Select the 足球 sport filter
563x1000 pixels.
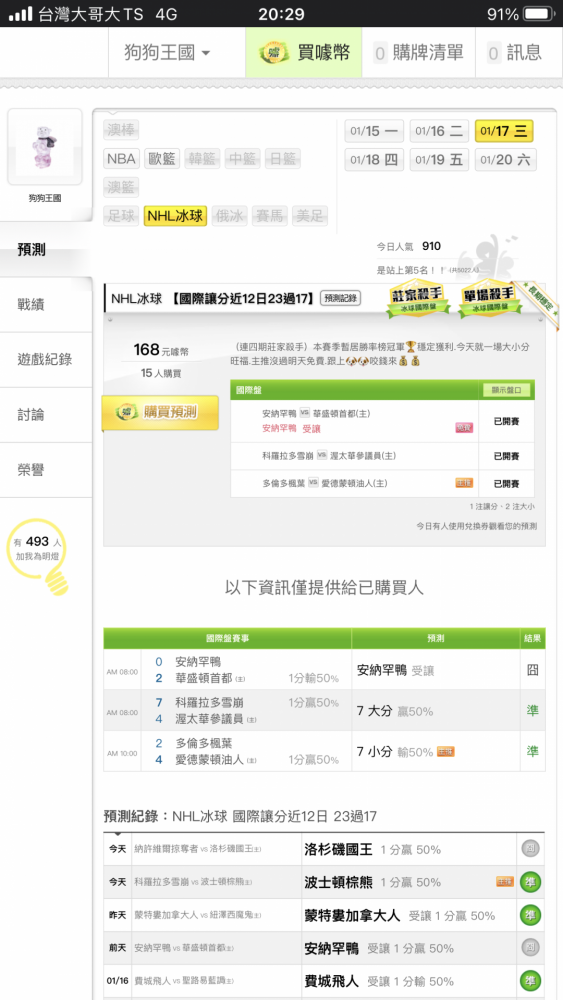(x=121, y=216)
